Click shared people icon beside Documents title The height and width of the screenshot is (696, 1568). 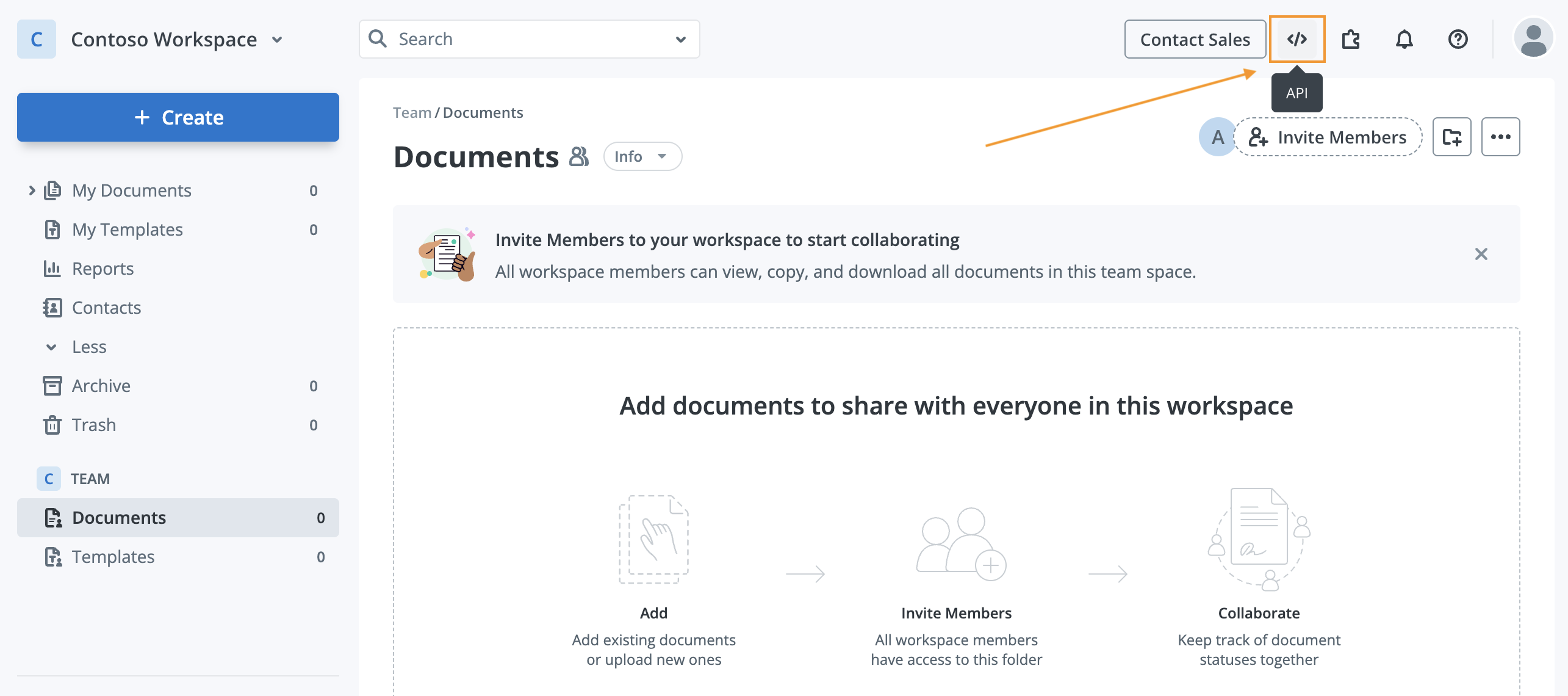point(578,156)
